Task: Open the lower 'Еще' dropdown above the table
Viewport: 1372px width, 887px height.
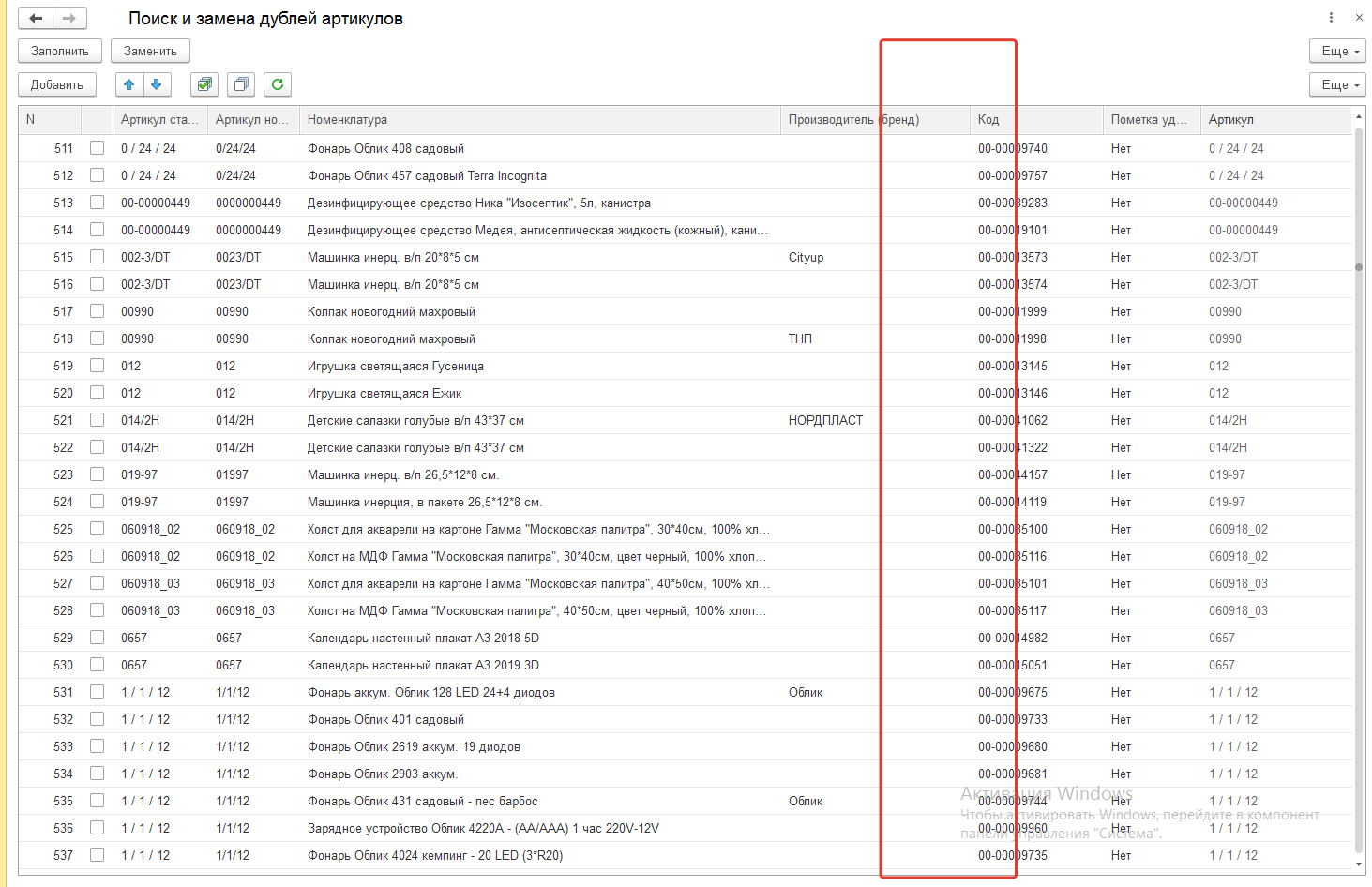Action: point(1337,84)
